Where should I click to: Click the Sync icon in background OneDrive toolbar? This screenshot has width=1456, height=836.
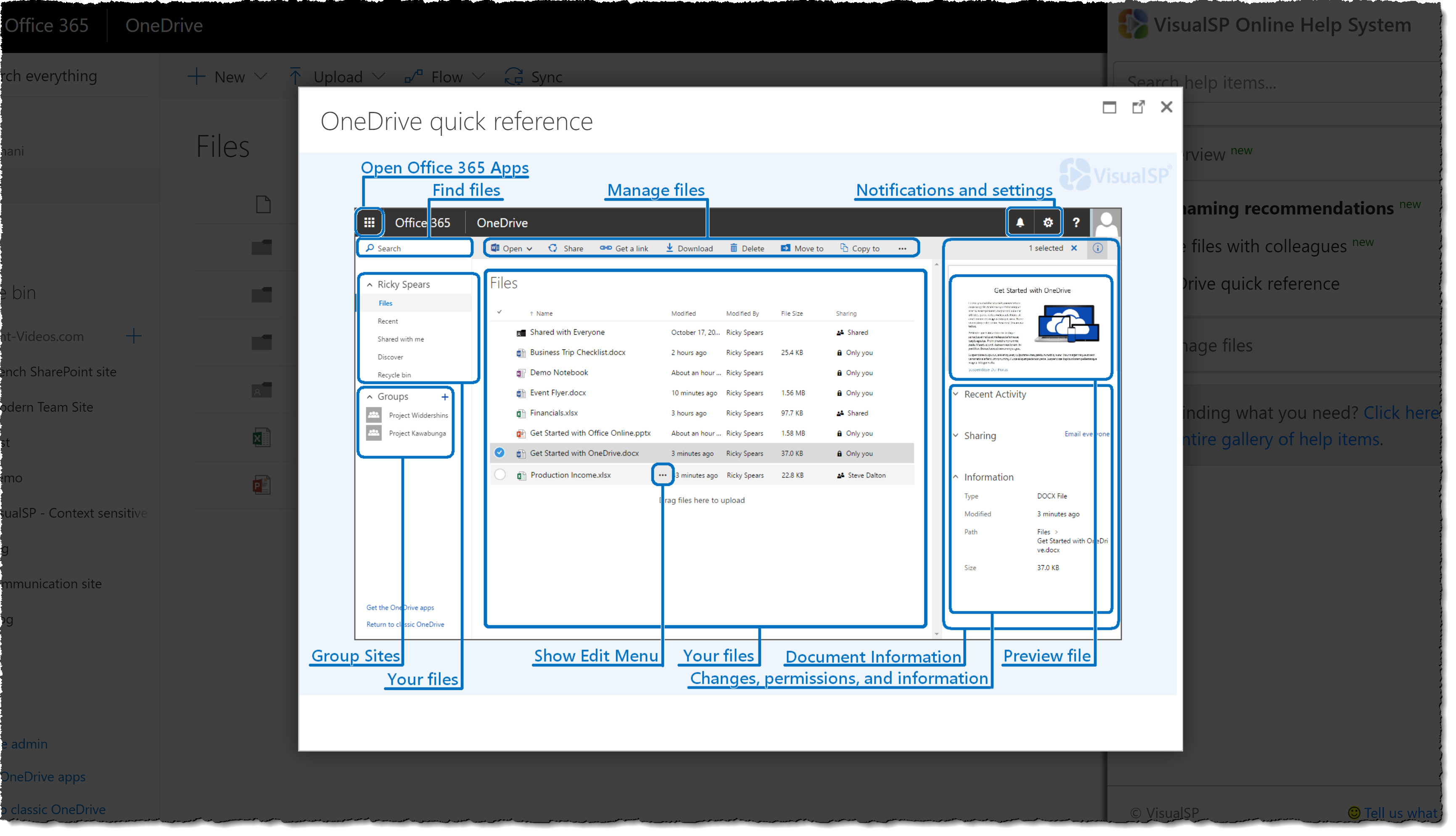click(x=514, y=77)
